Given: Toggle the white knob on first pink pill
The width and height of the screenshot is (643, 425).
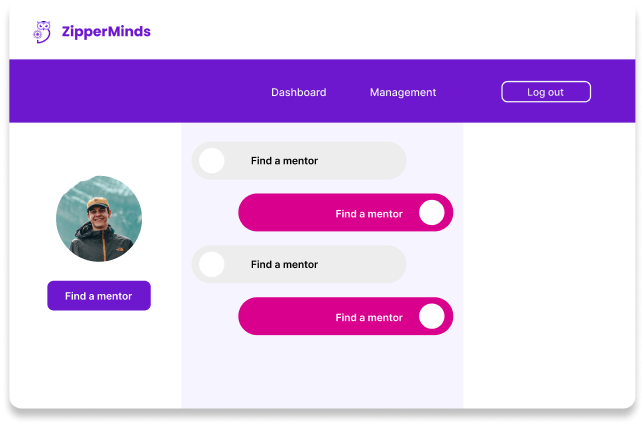Looking at the screenshot, I should click(432, 212).
